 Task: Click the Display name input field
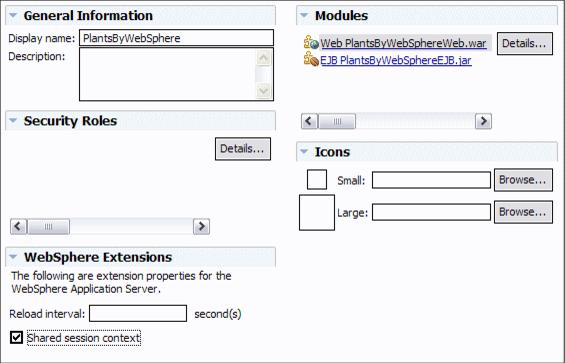pos(176,38)
